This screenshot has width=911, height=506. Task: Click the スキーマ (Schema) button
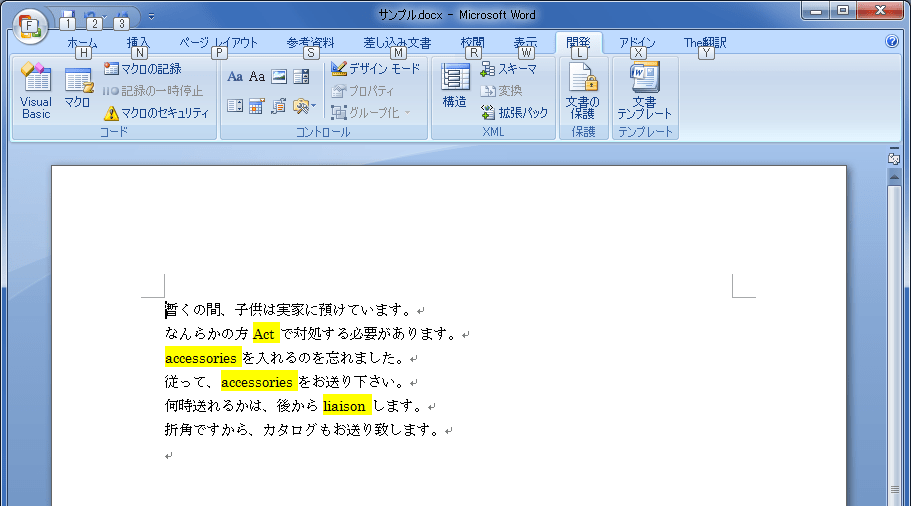click(508, 69)
